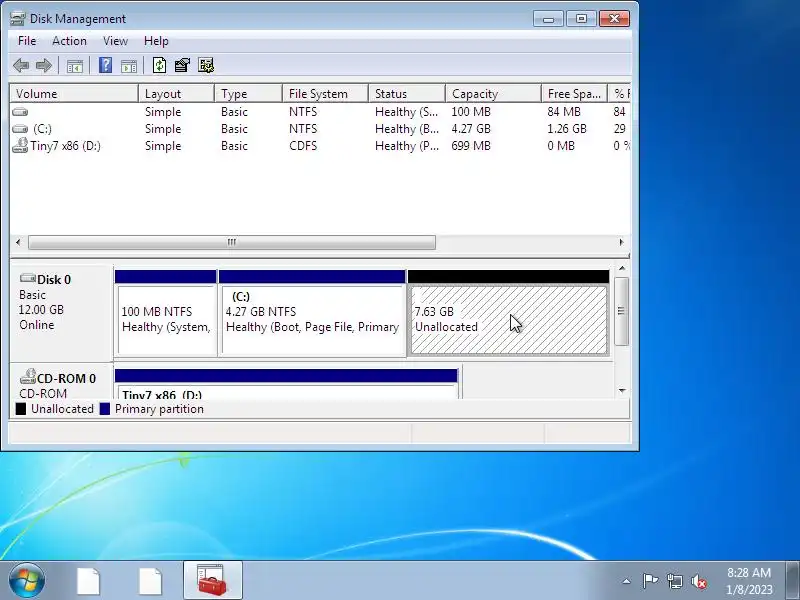This screenshot has width=800, height=600.
Task: Show hidden tray icons arrow
Action: 627,581
